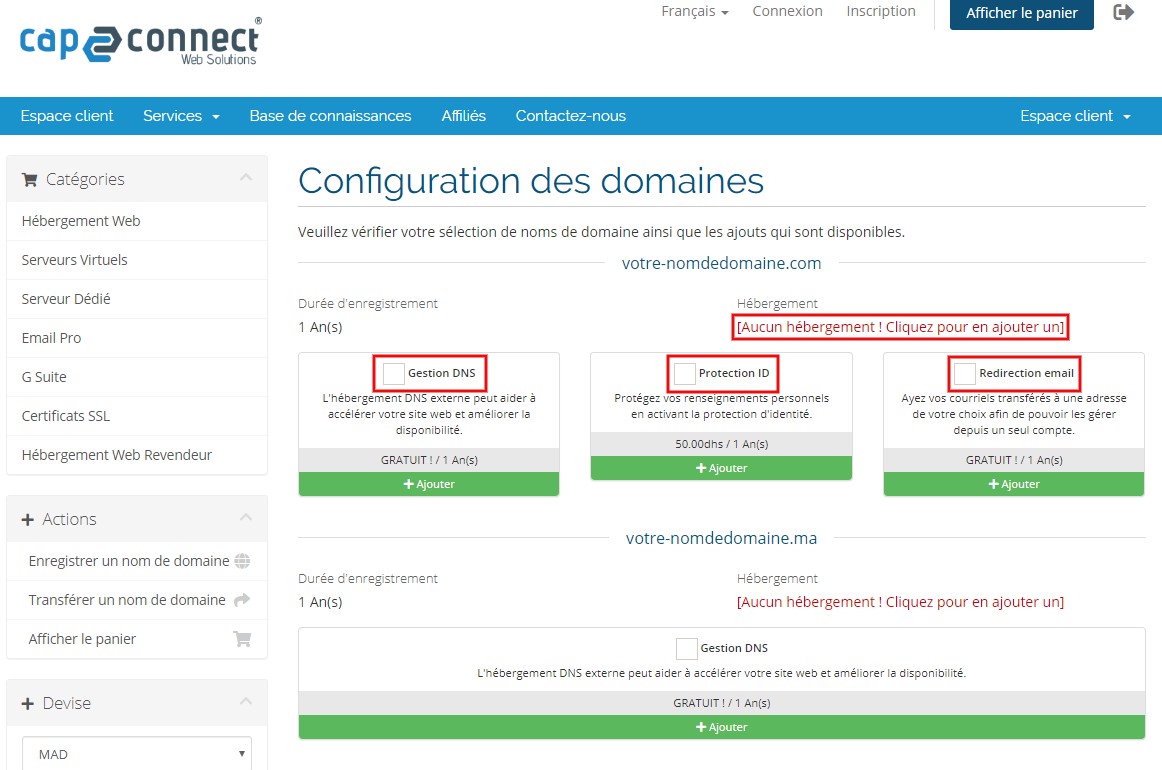Viewport: 1162px width, 770px height.
Task: Click Ajouter under Gestion DNS .com card
Action: pyautogui.click(x=429, y=484)
